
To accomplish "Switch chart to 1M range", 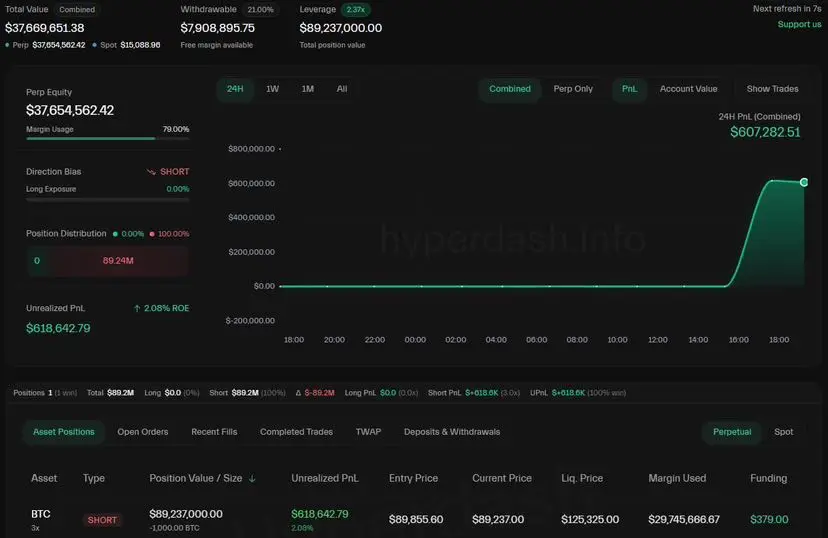I will pos(307,89).
